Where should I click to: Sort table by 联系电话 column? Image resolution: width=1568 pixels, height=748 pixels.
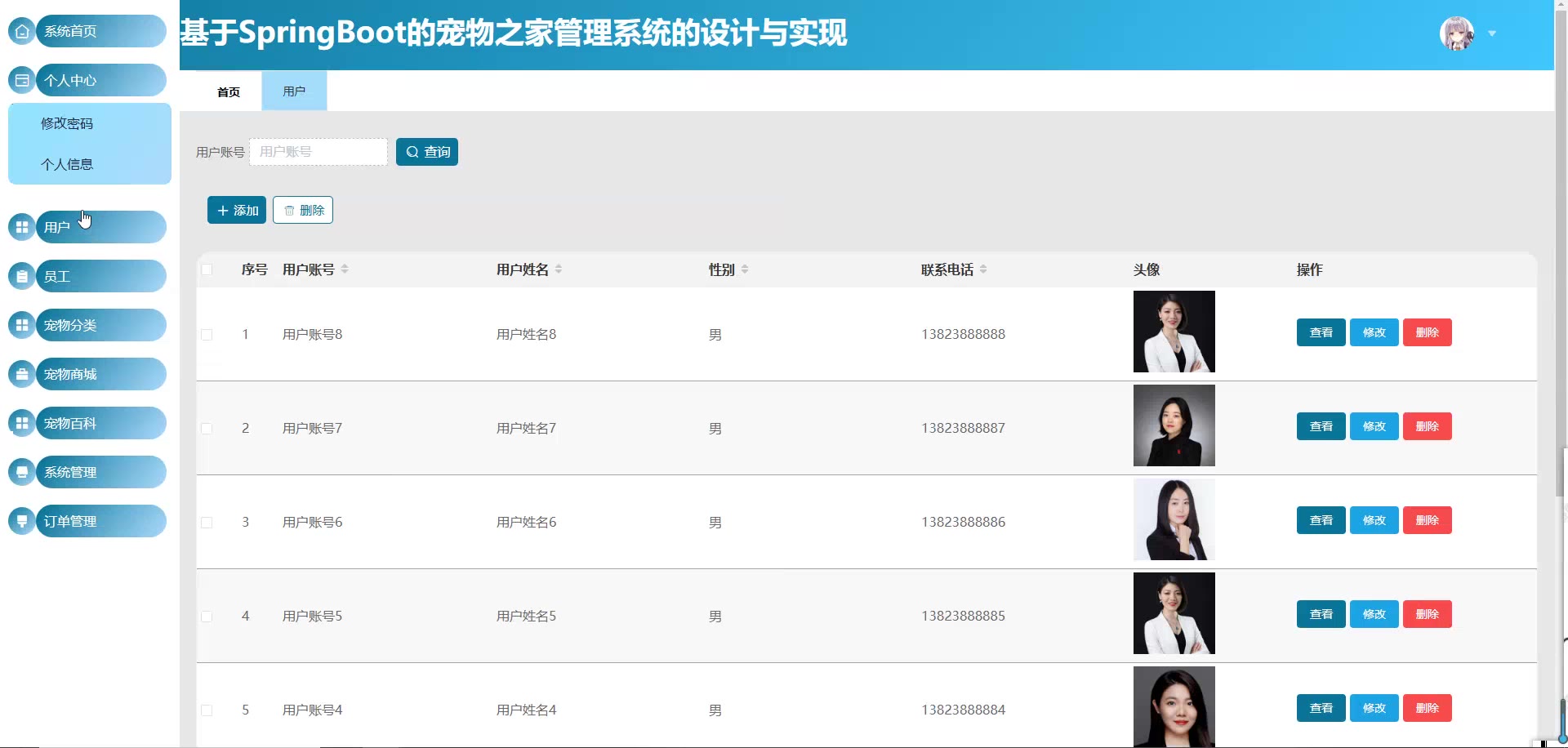click(983, 269)
